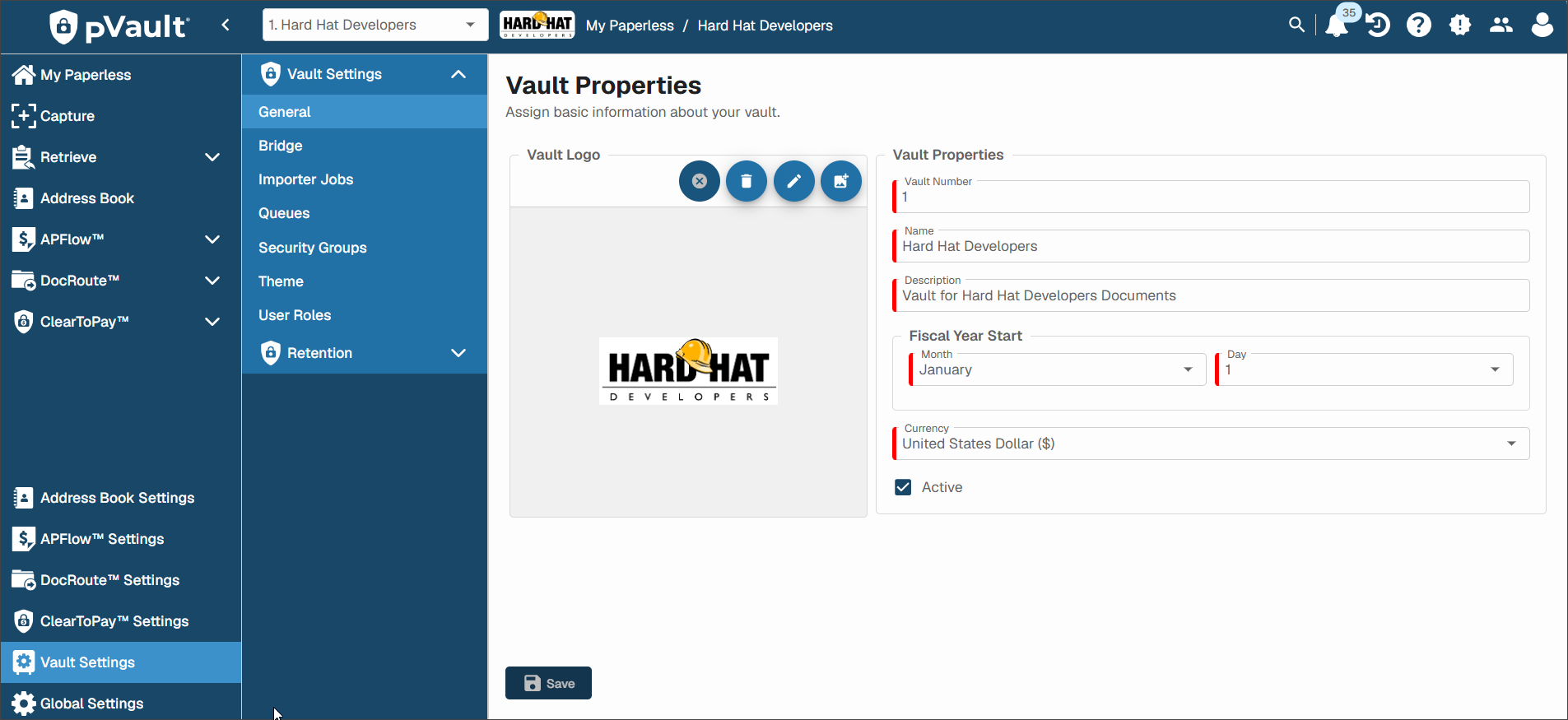Image resolution: width=1568 pixels, height=720 pixels.
Task: Click the Capture icon in sidebar
Action: (x=24, y=116)
